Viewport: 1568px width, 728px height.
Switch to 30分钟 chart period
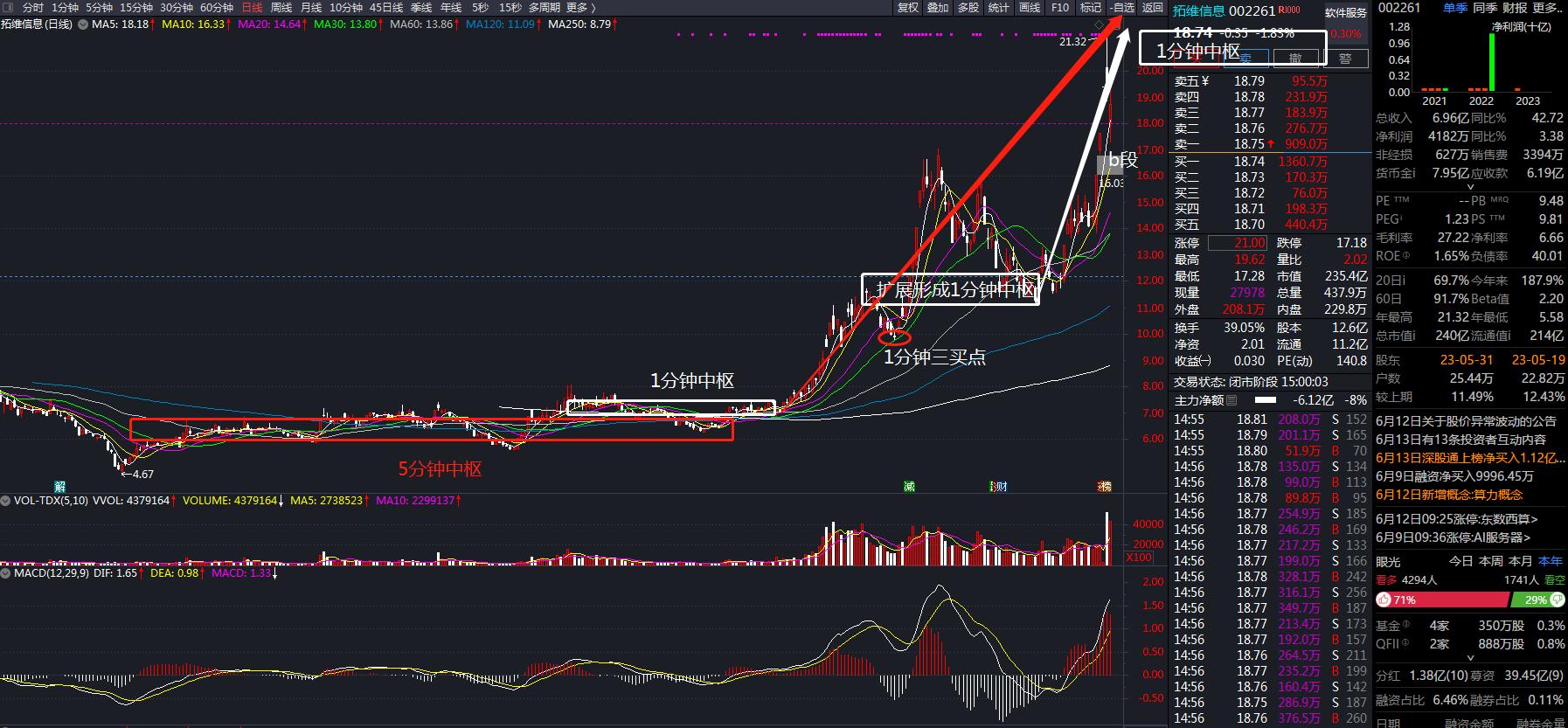pos(177,7)
